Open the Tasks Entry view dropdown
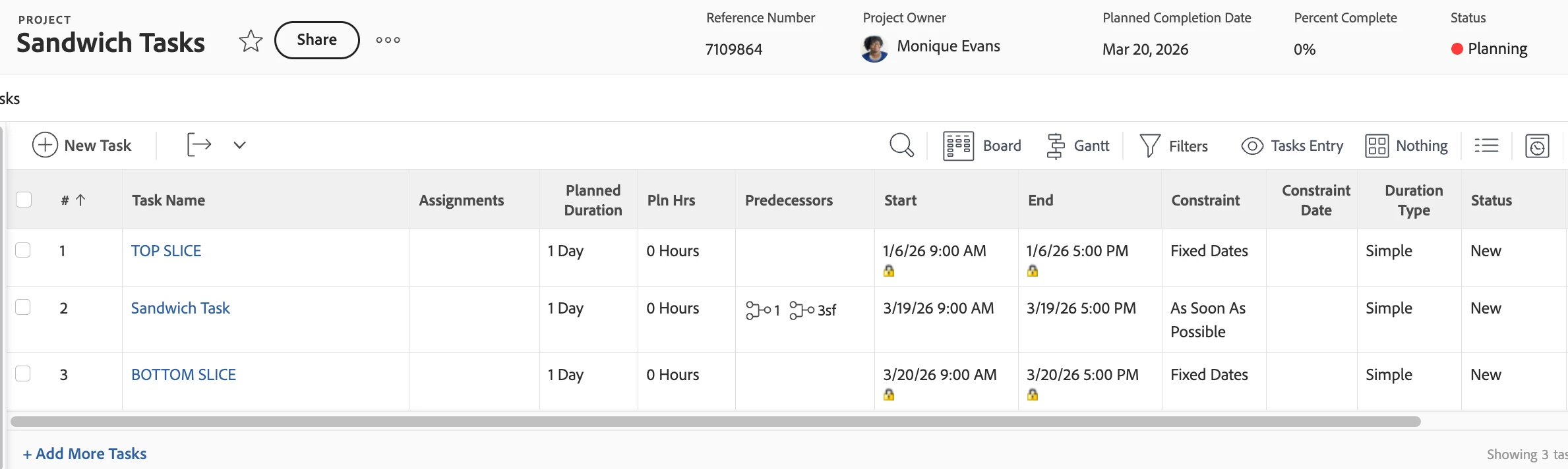 click(1292, 146)
